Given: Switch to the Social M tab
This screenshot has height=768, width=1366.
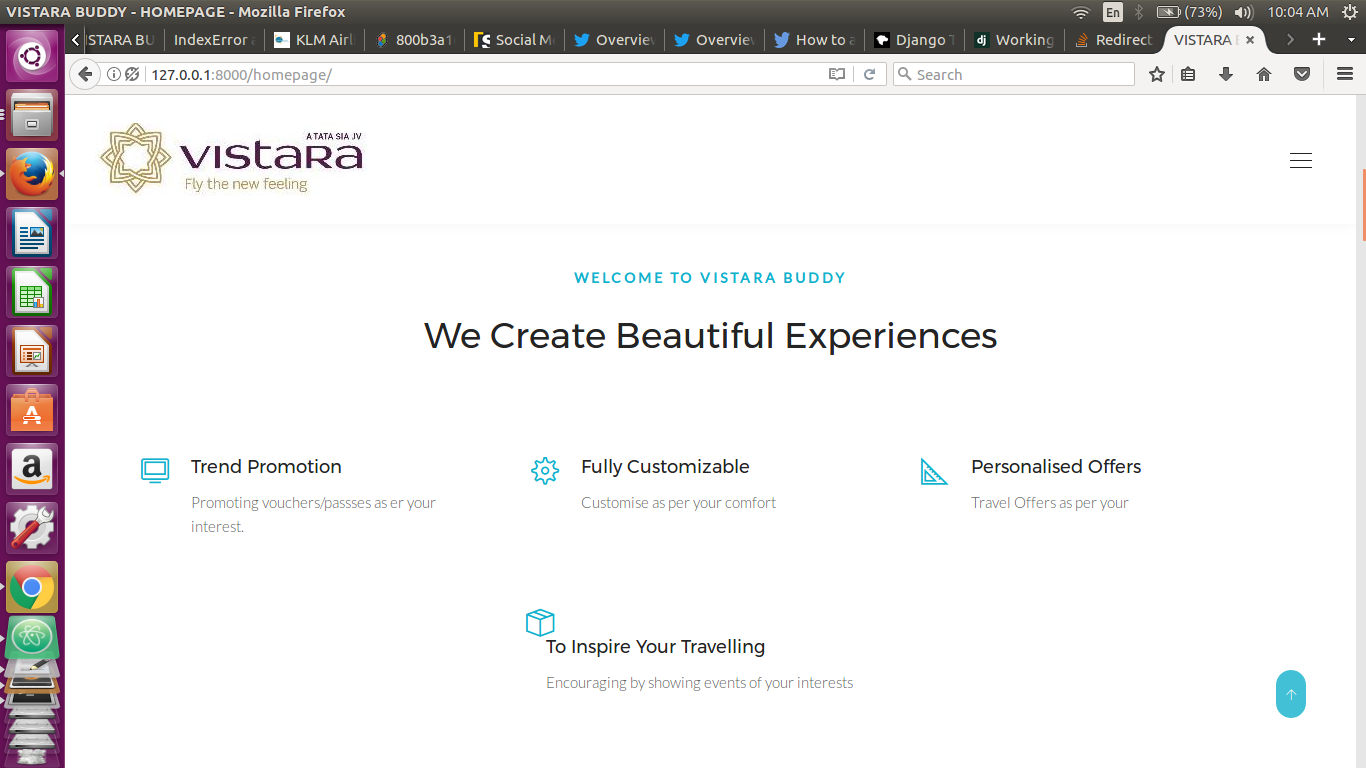Looking at the screenshot, I should point(514,40).
